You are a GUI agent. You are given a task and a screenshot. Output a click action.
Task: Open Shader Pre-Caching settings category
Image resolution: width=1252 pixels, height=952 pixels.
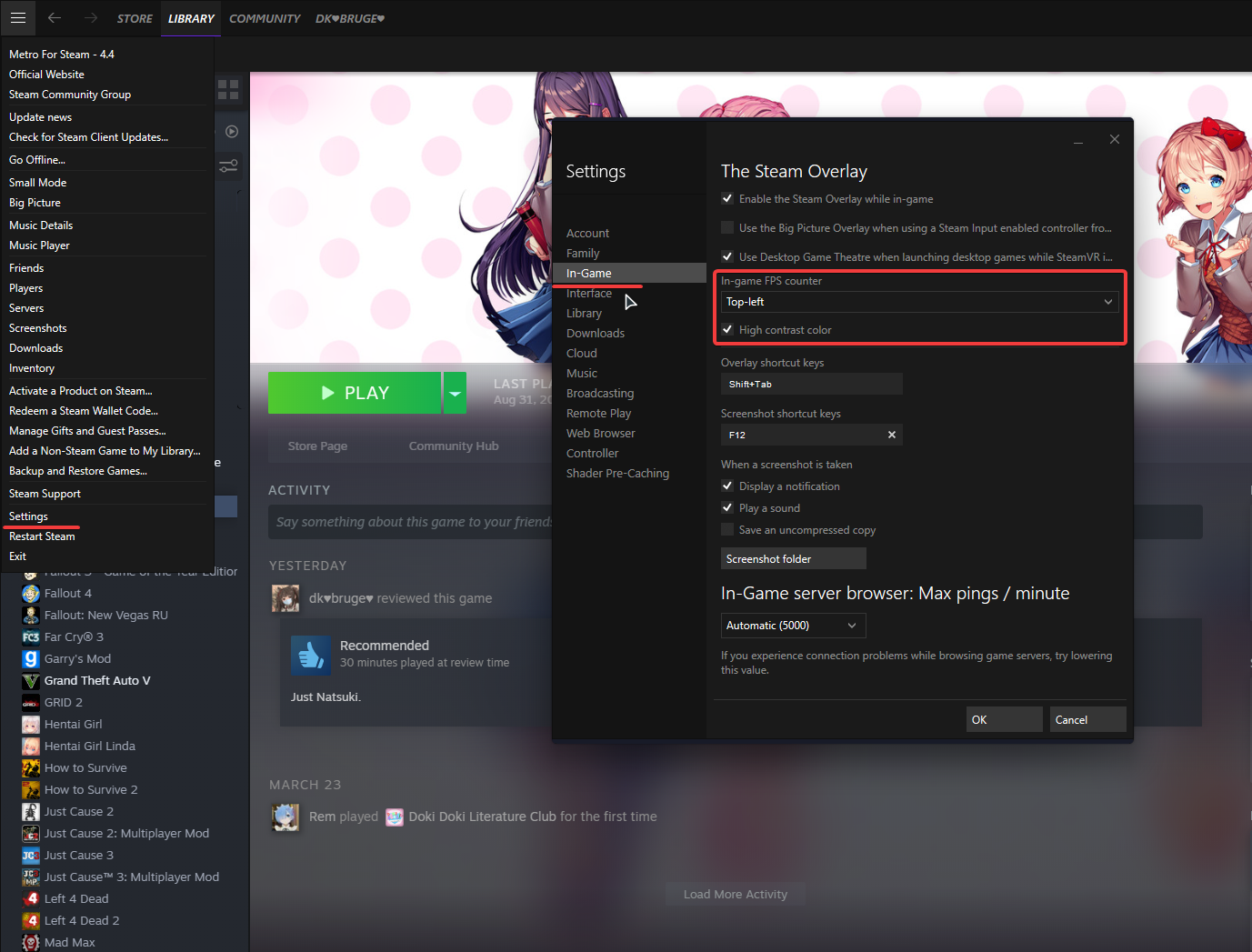coord(617,473)
